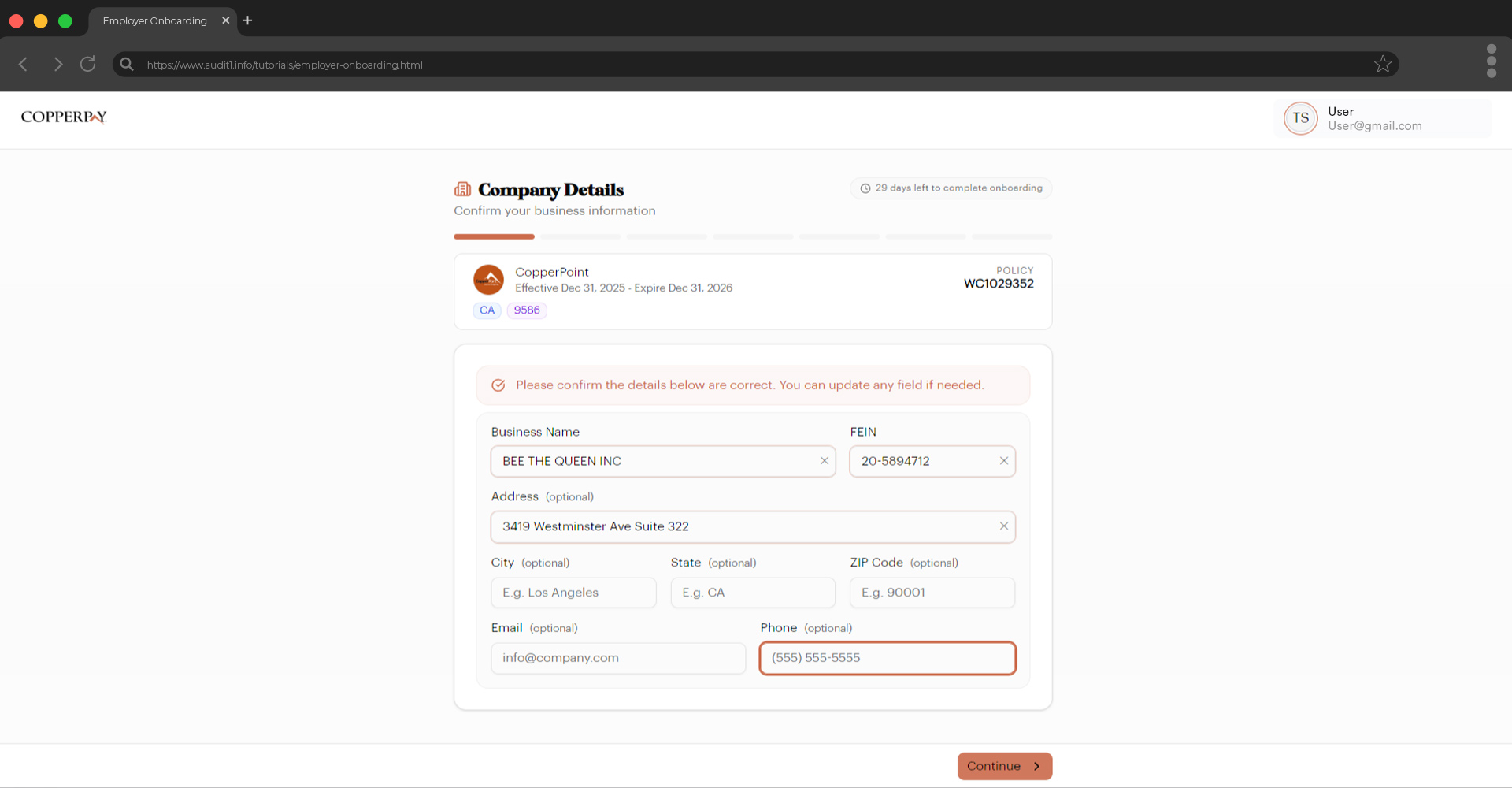This screenshot has width=1512, height=788.
Task: Clear the Business Name field with its X icon
Action: 825,461
